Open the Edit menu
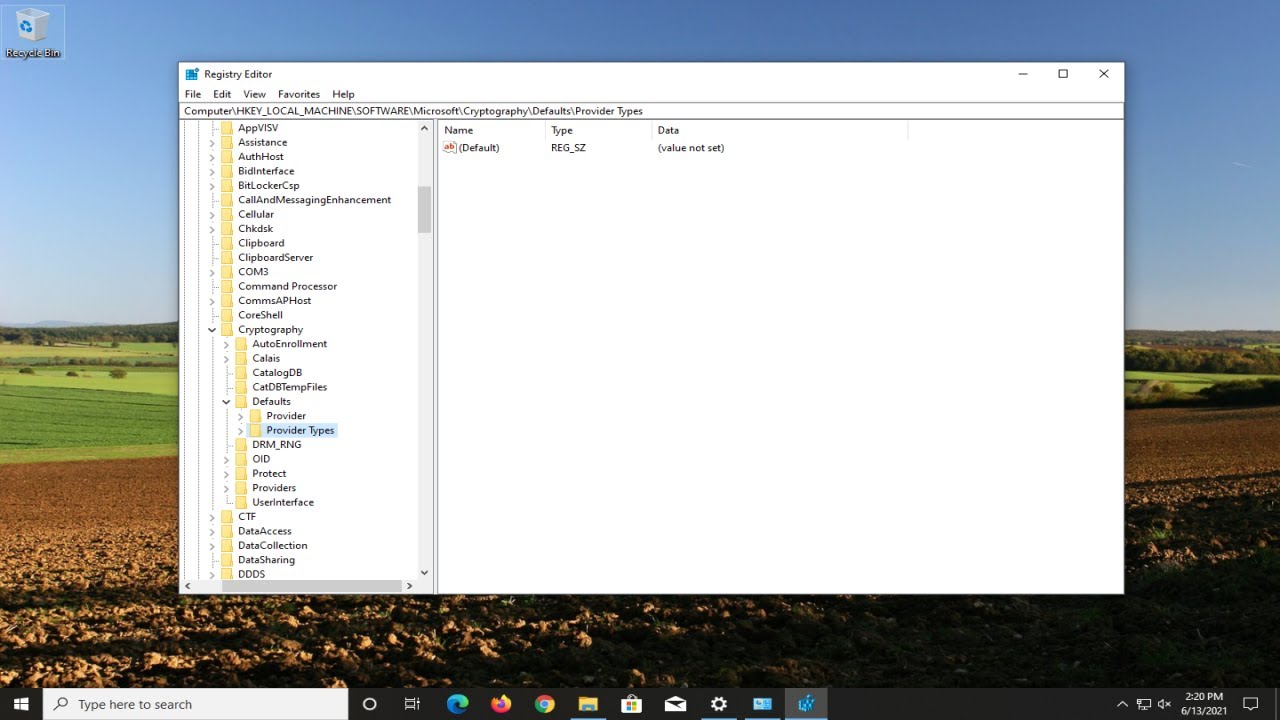Image resolution: width=1280 pixels, height=720 pixels. pyautogui.click(x=222, y=94)
